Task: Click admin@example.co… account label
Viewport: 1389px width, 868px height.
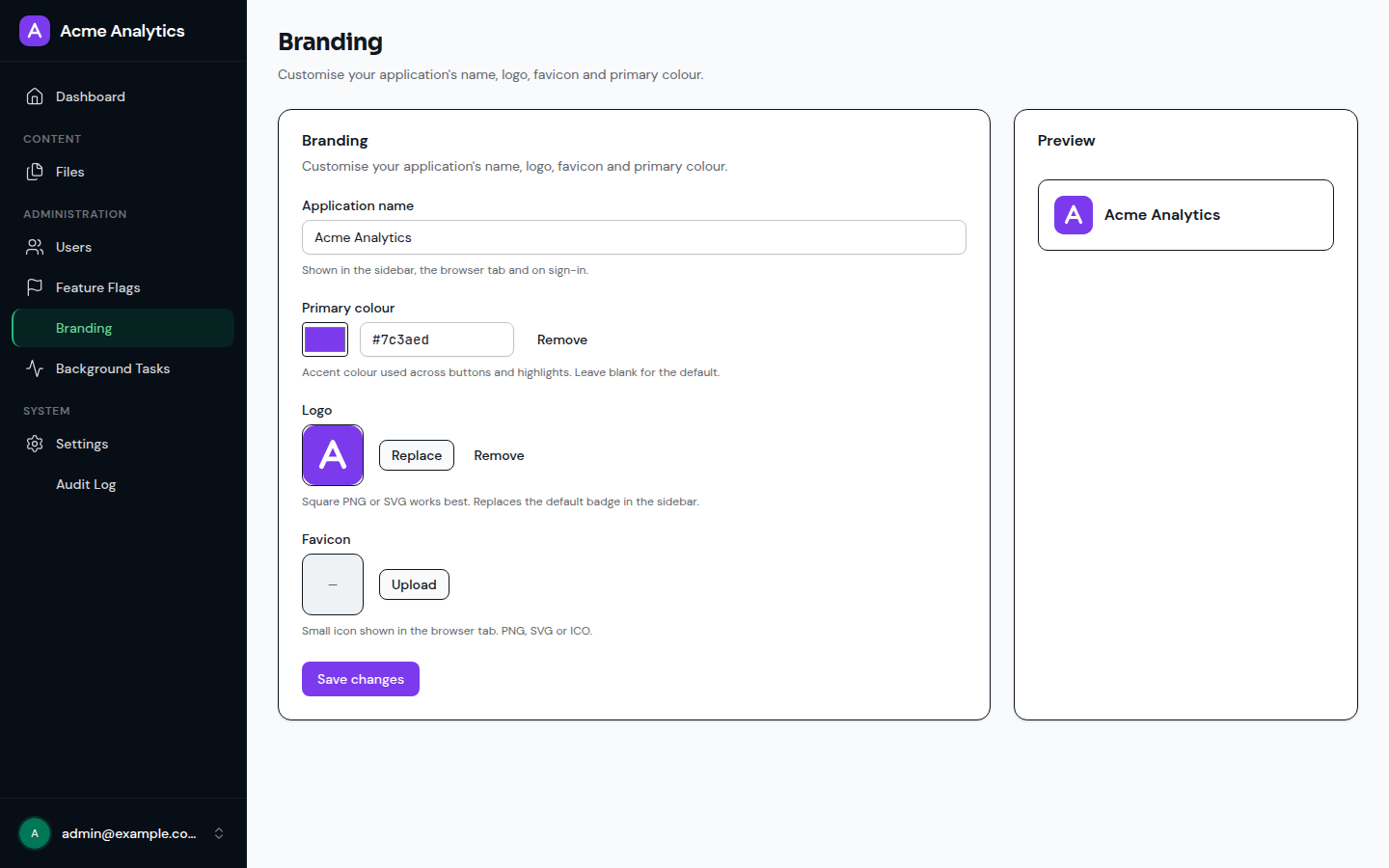Action: coord(129,833)
